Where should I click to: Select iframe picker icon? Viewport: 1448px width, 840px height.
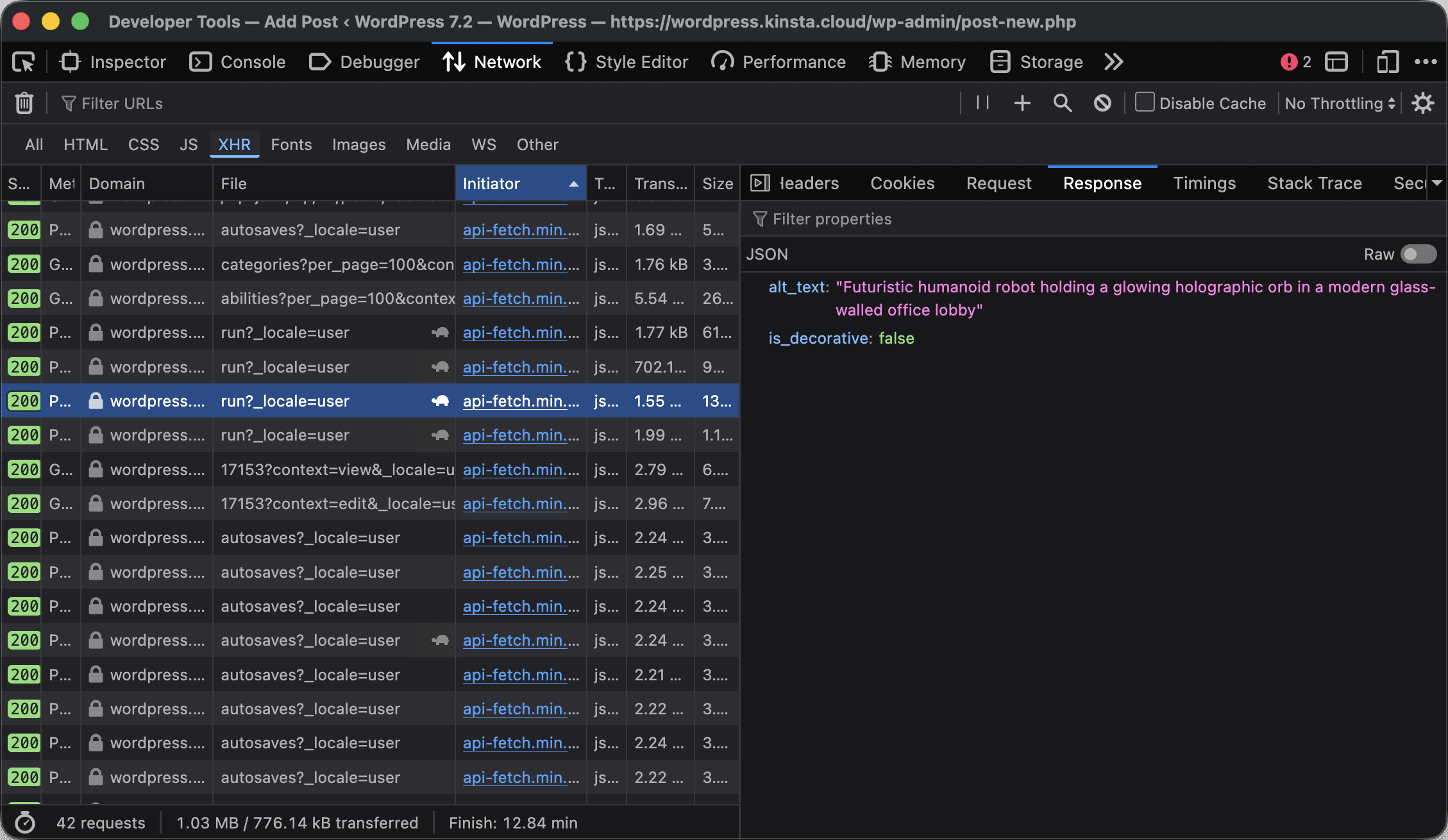click(1336, 62)
